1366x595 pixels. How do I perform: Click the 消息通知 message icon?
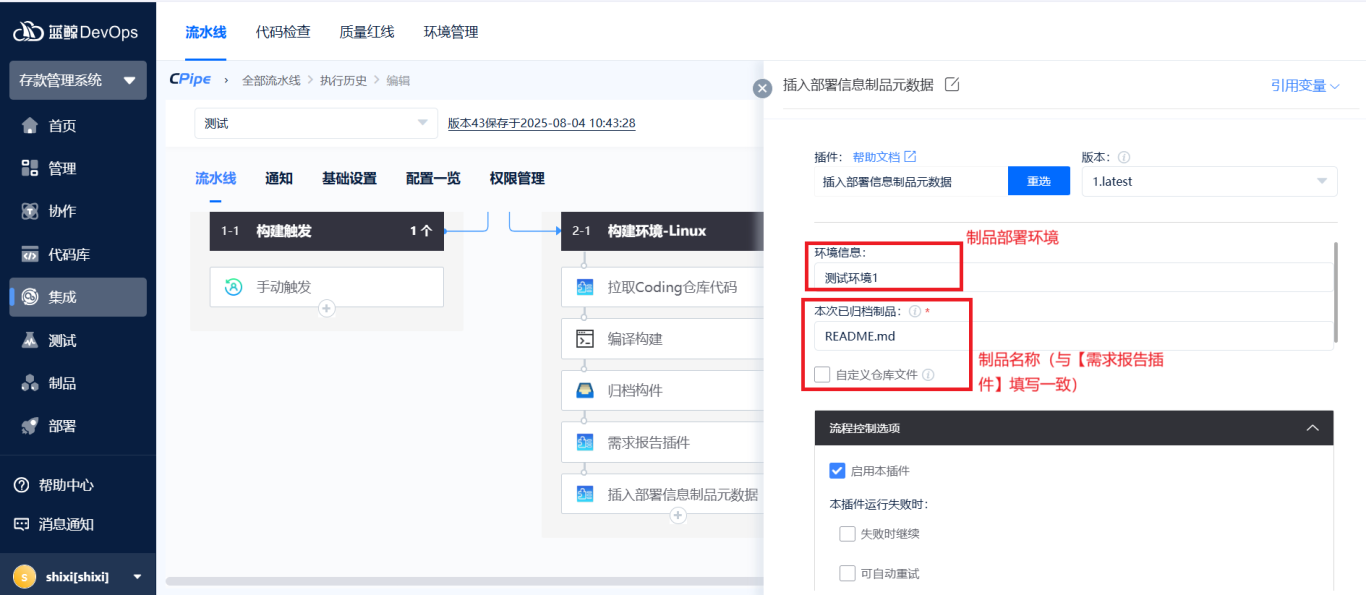tap(21, 524)
